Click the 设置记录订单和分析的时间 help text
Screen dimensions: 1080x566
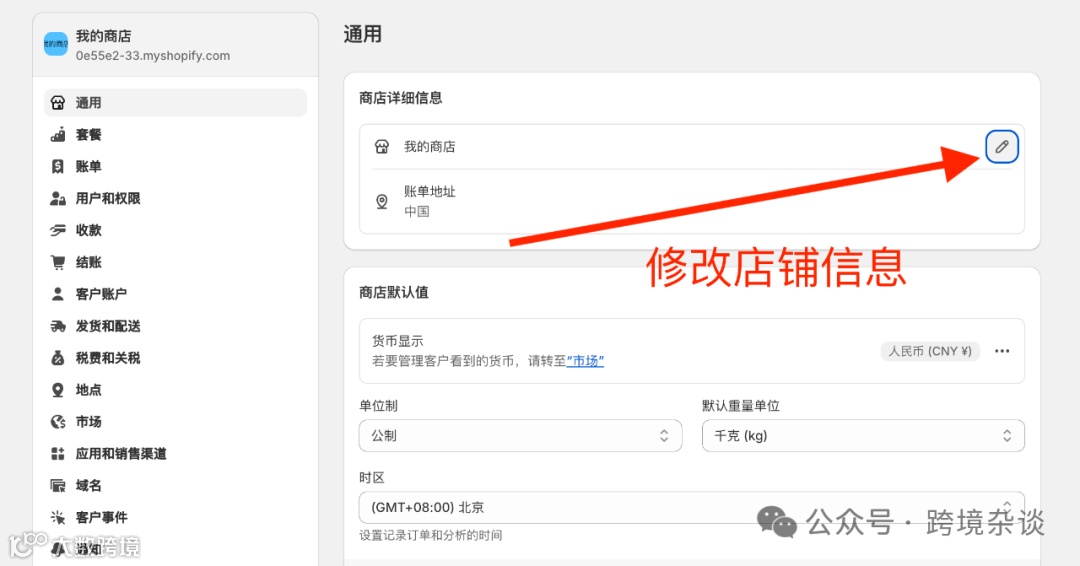pos(430,535)
